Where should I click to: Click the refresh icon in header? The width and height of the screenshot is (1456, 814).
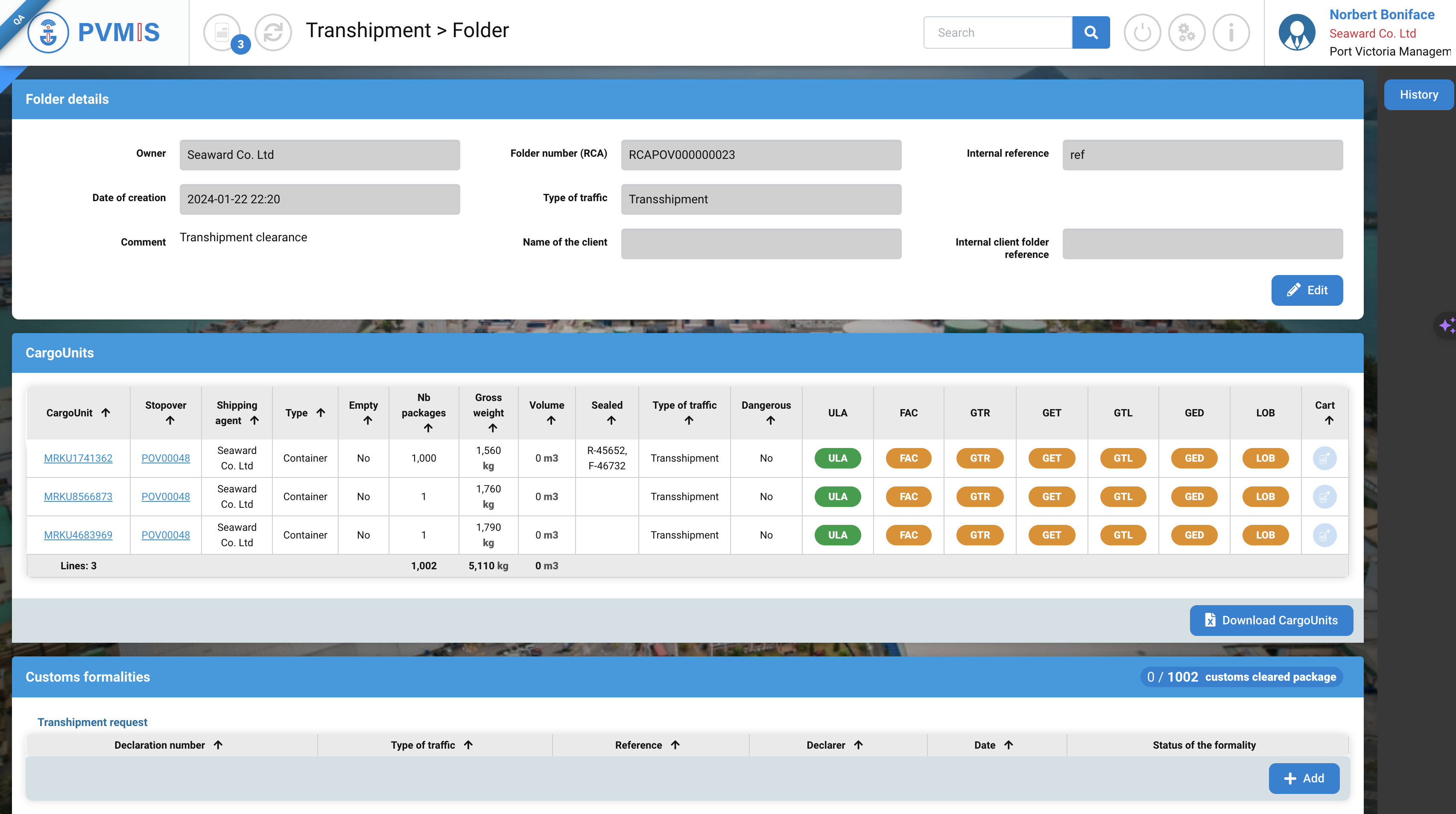point(273,32)
